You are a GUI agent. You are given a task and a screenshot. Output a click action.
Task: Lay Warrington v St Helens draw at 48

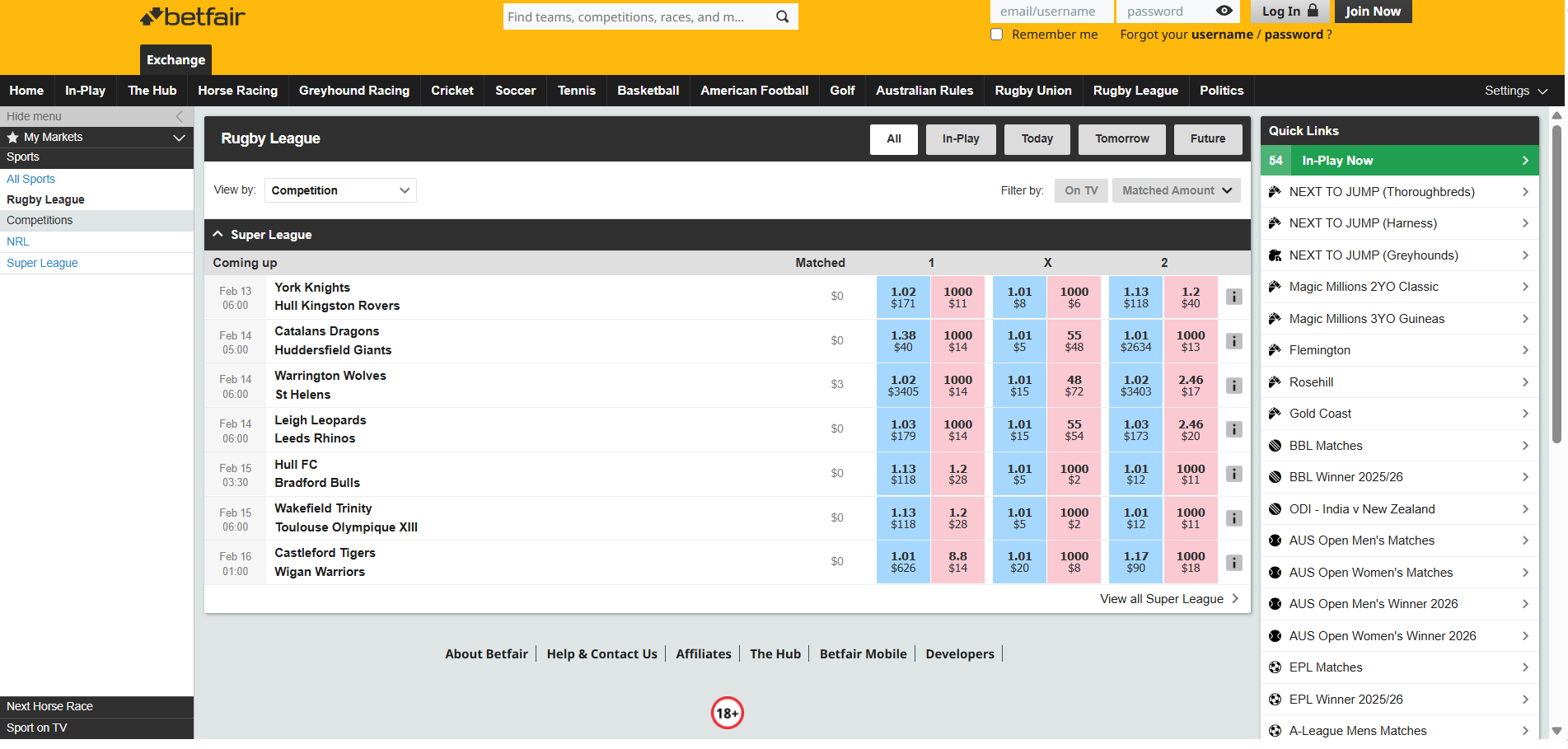[1074, 386]
